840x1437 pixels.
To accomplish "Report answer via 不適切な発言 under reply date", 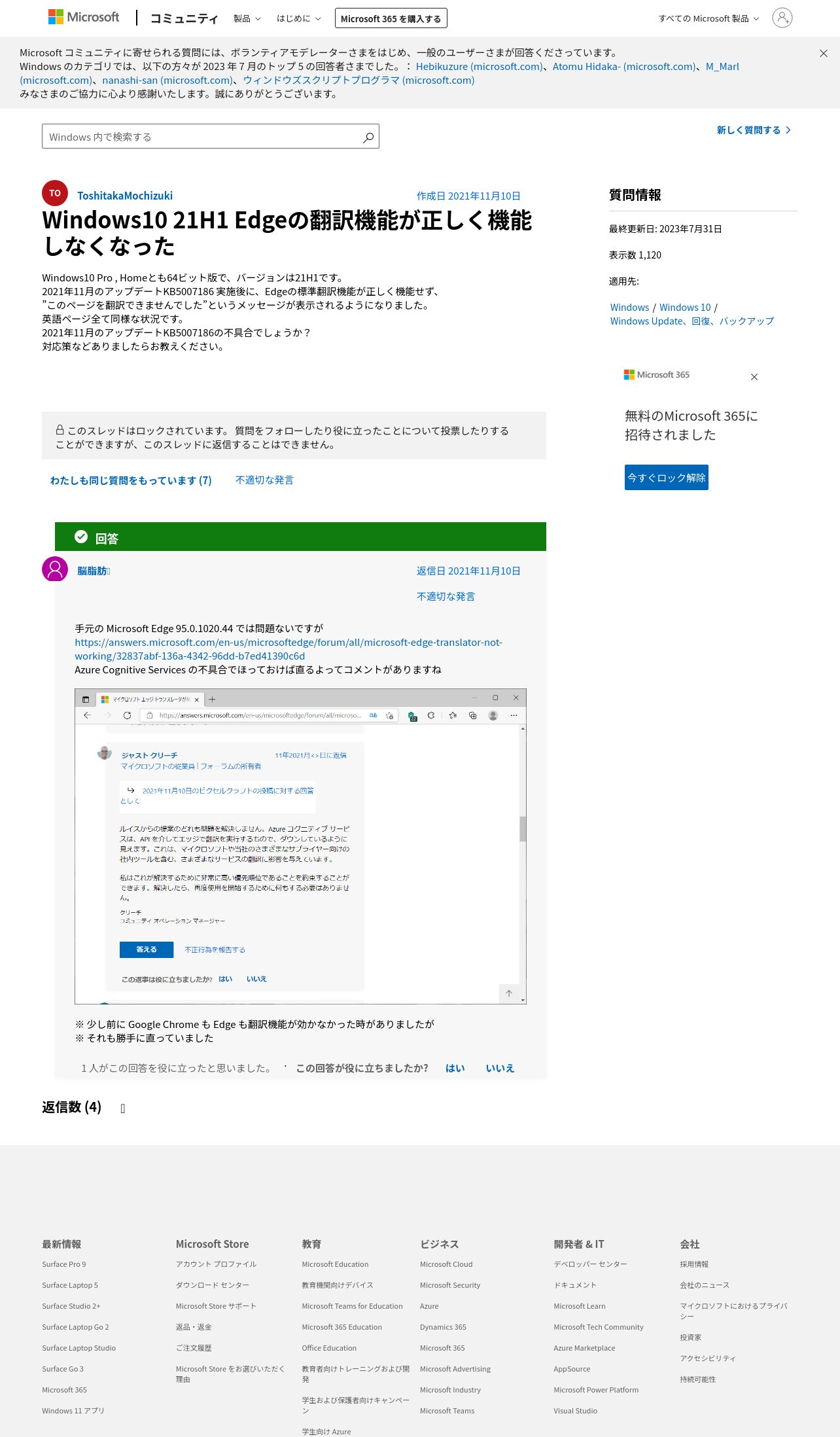I will [x=446, y=597].
